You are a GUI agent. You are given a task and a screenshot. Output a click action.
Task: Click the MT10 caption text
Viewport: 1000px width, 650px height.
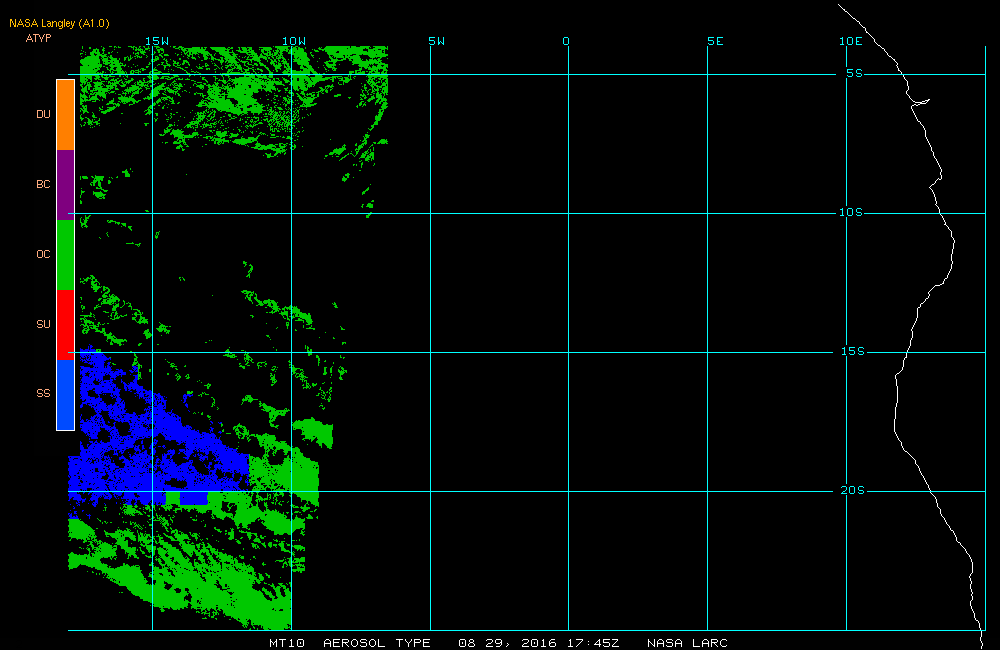287,643
